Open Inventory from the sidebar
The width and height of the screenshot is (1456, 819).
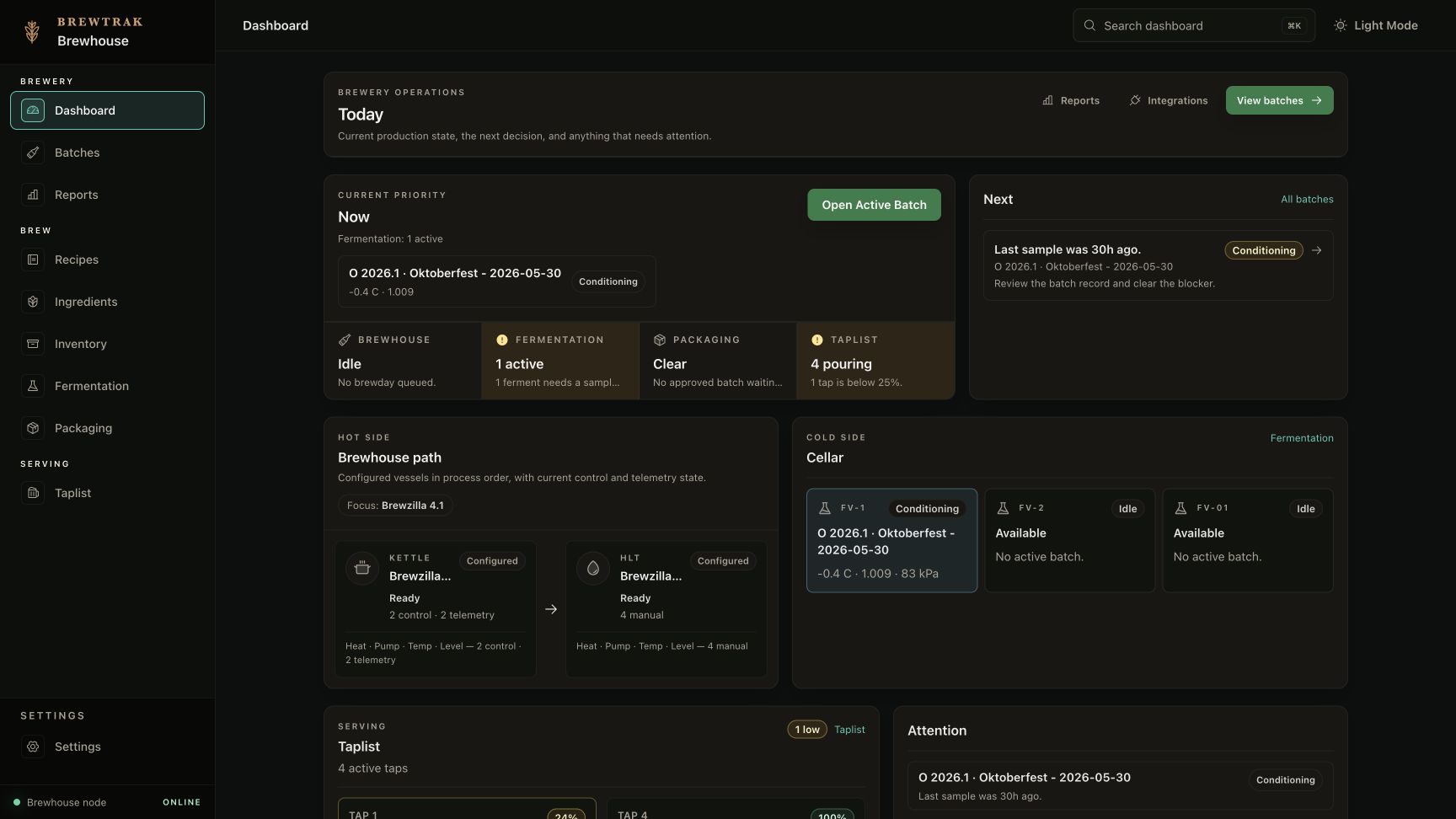pos(107,344)
